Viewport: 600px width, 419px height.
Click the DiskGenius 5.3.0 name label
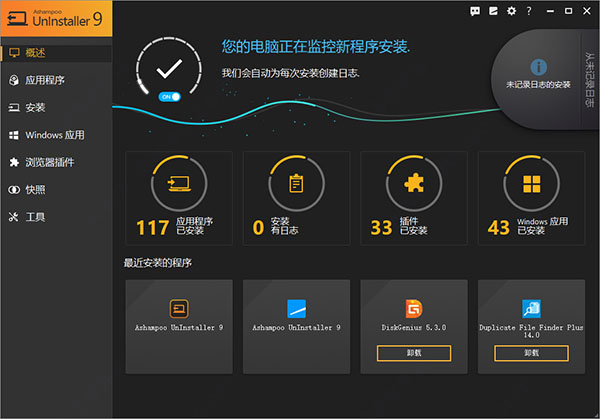tap(414, 328)
